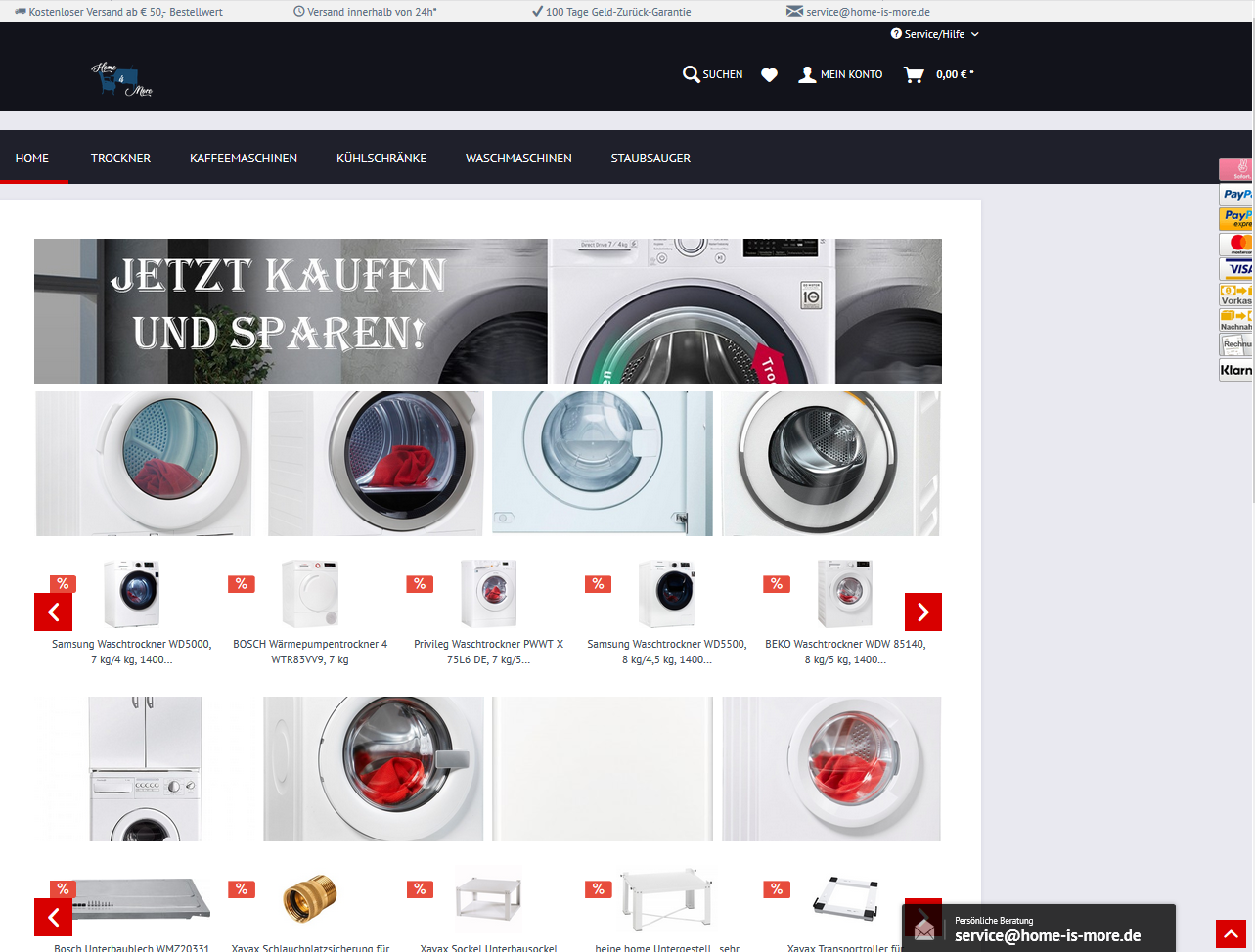Open MEIN KONTO account menu
Screen dimensions: 1255x952
tap(840, 74)
